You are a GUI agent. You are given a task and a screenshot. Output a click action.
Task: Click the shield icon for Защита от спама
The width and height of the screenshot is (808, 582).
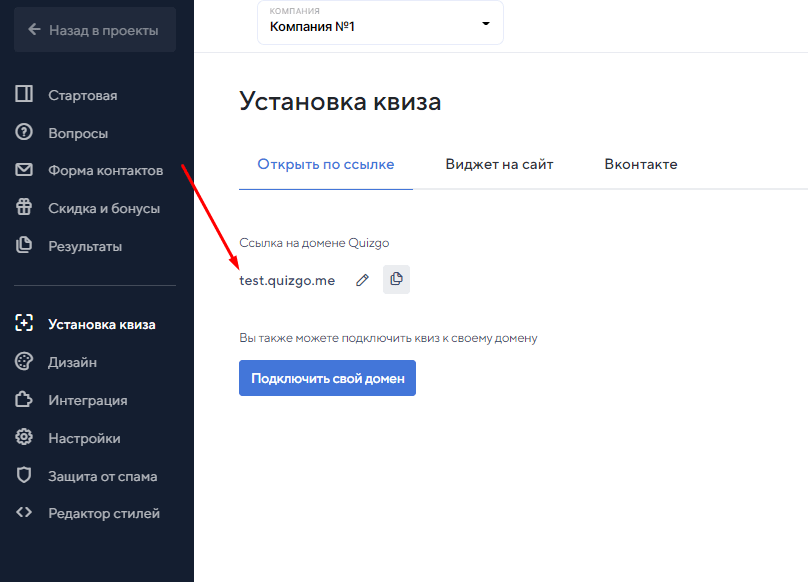tap(24, 476)
